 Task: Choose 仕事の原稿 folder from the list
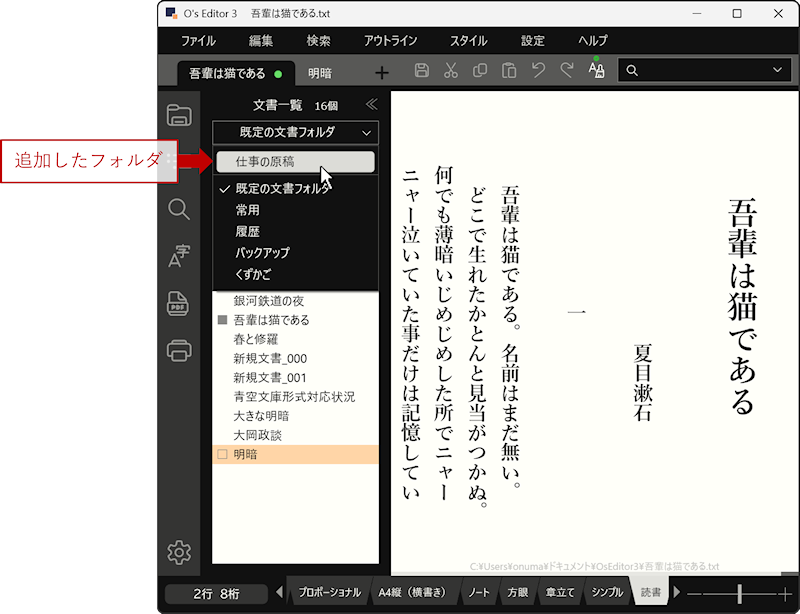295,162
